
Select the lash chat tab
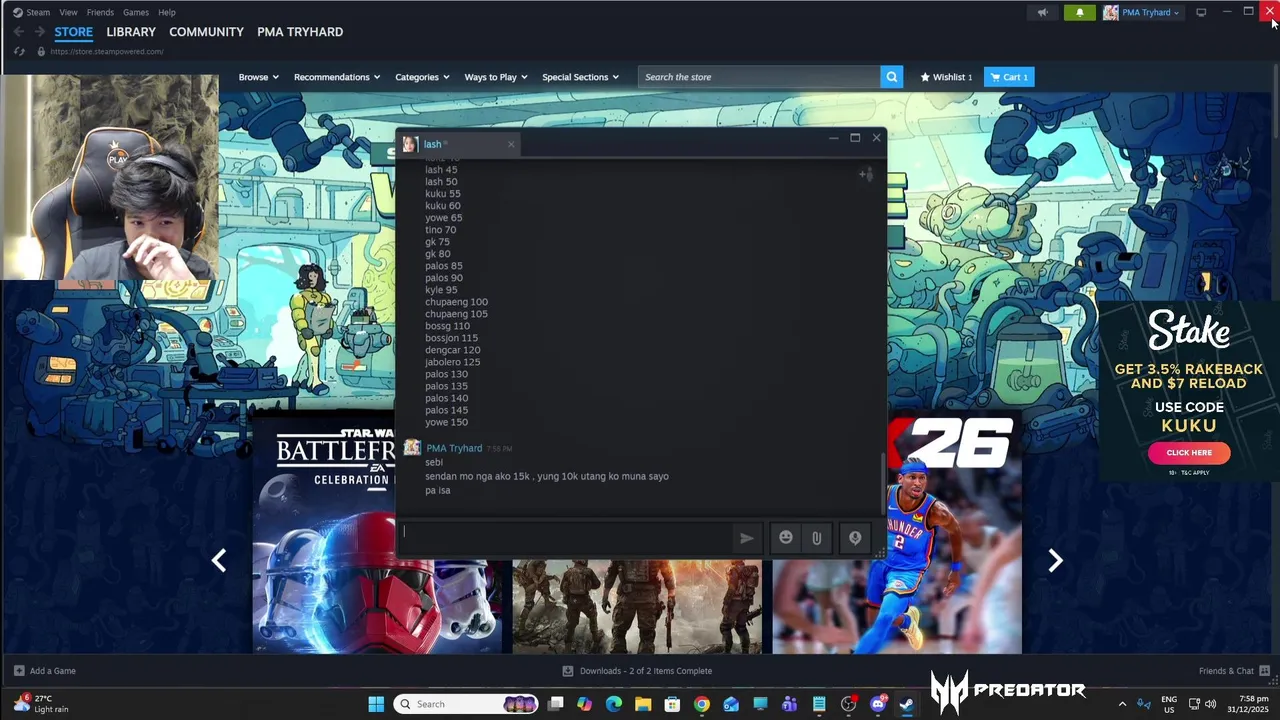(x=458, y=144)
